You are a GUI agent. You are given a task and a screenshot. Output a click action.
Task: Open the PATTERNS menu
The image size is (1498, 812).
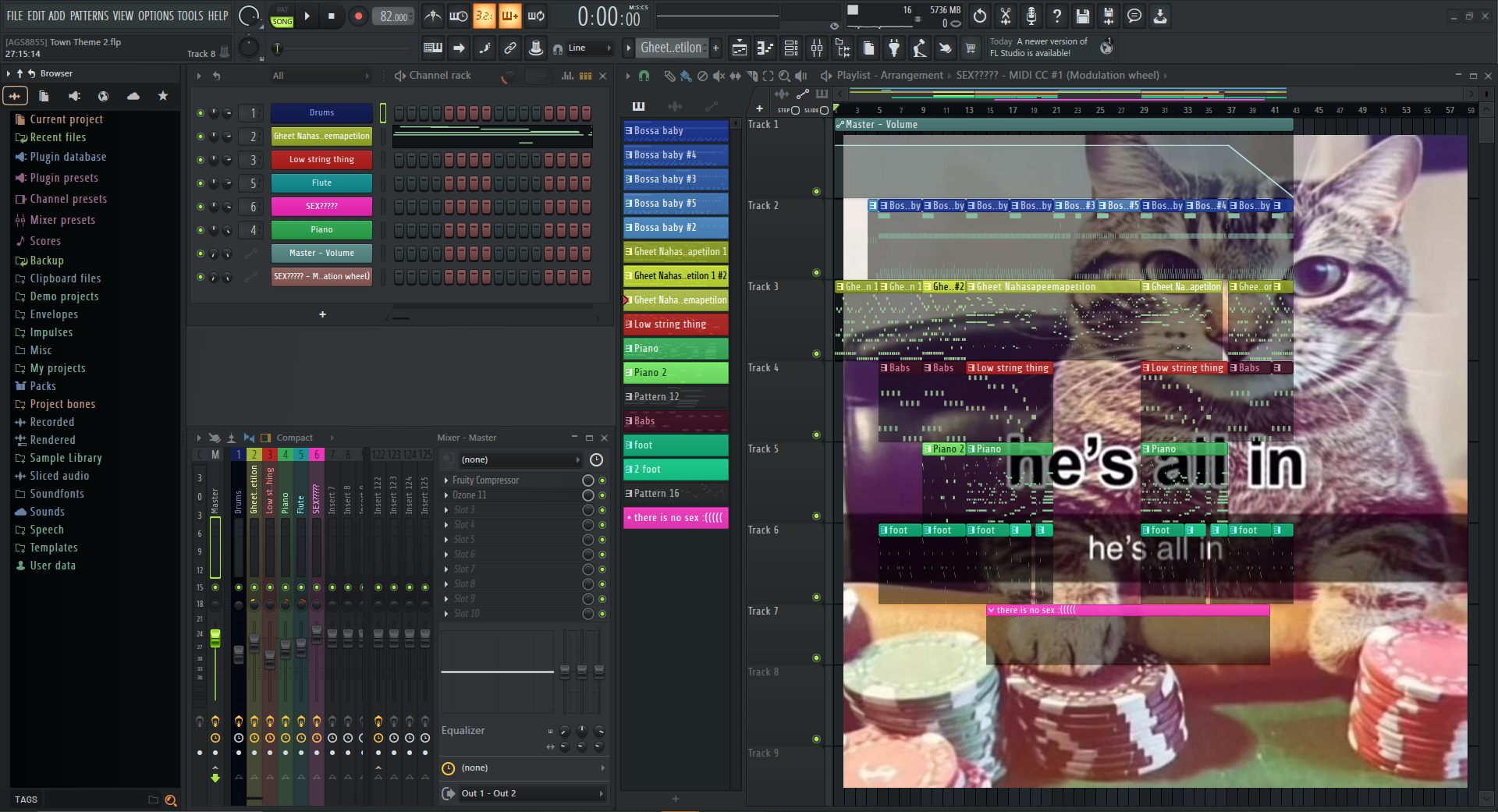90,16
